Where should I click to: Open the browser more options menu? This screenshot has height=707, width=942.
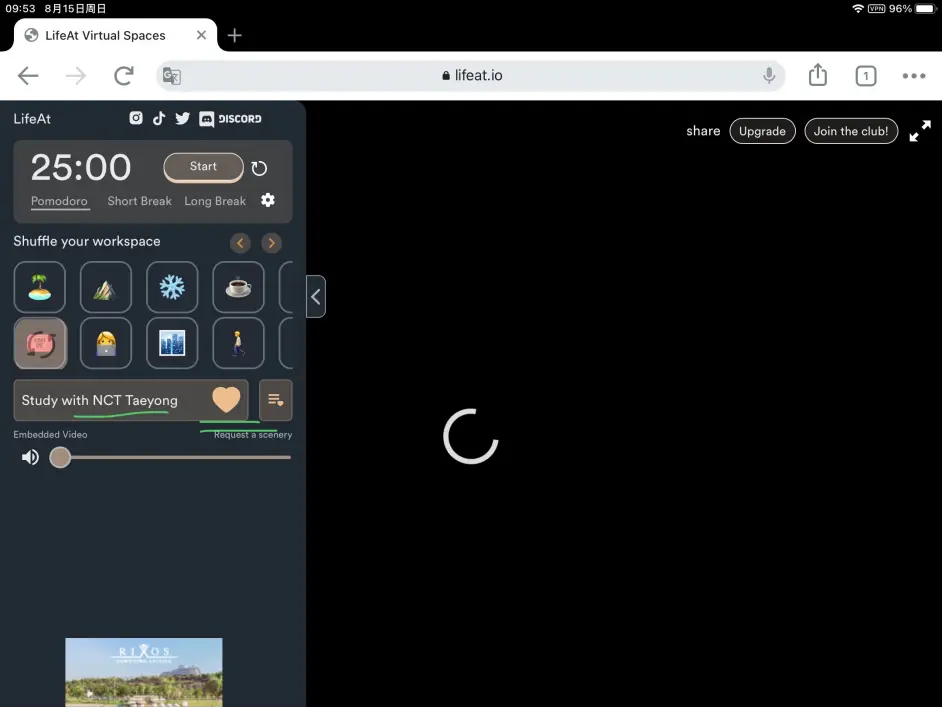[x=914, y=76]
